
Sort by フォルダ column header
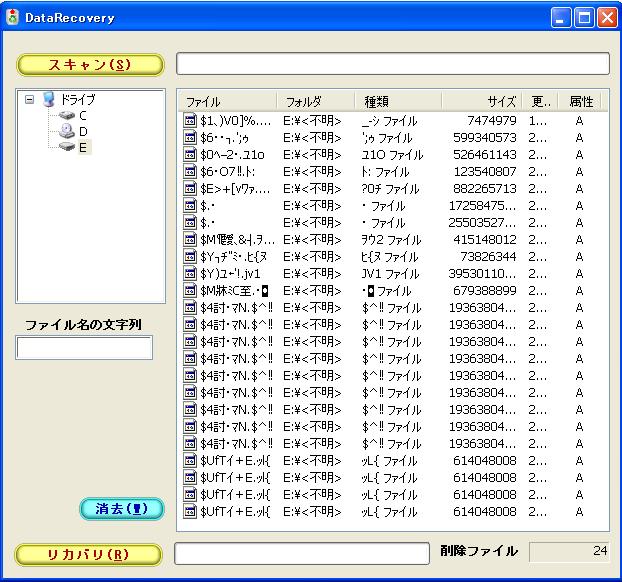click(316, 102)
